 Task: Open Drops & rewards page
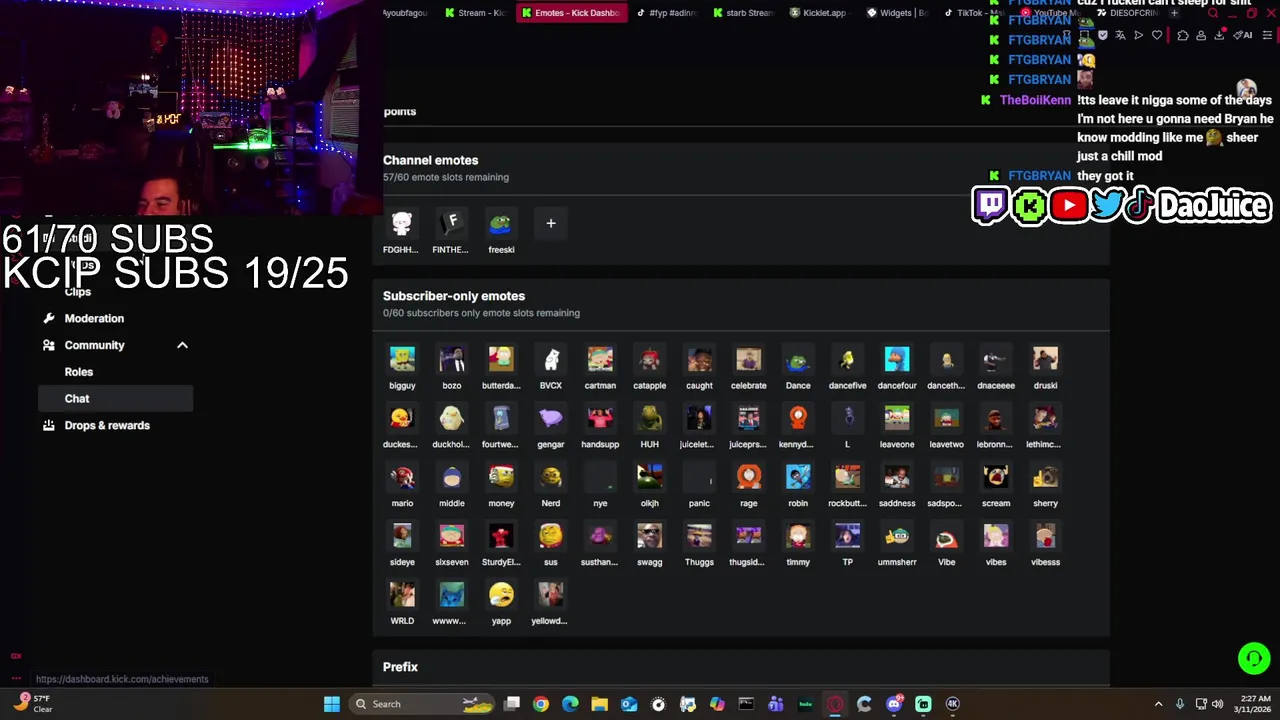(x=107, y=425)
